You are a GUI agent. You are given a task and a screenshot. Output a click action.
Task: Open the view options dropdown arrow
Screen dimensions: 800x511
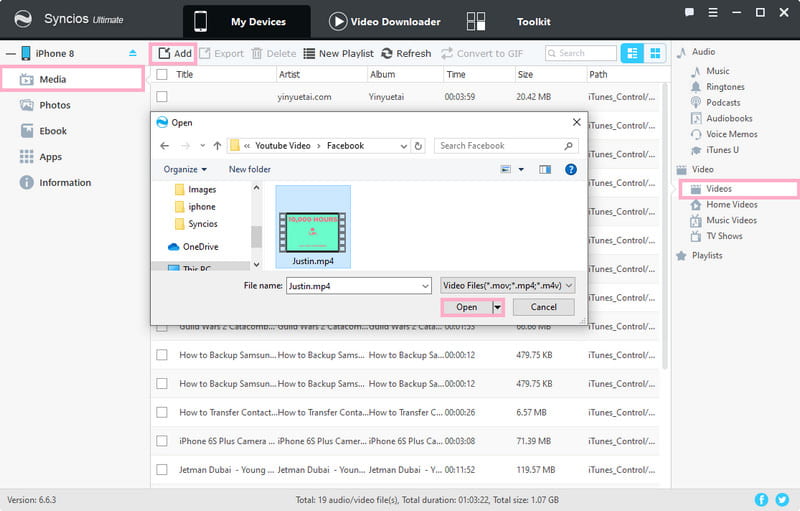click(521, 169)
